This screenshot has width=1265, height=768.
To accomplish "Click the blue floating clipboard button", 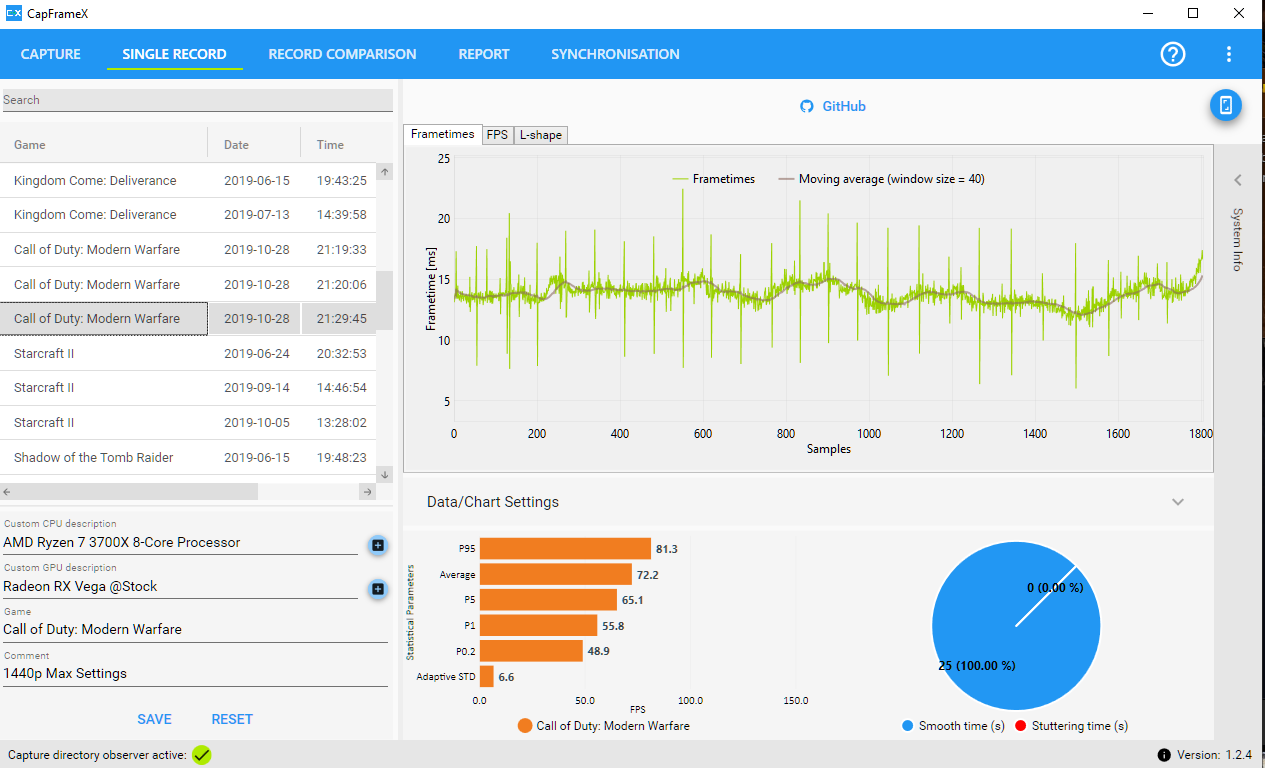I will click(1226, 105).
